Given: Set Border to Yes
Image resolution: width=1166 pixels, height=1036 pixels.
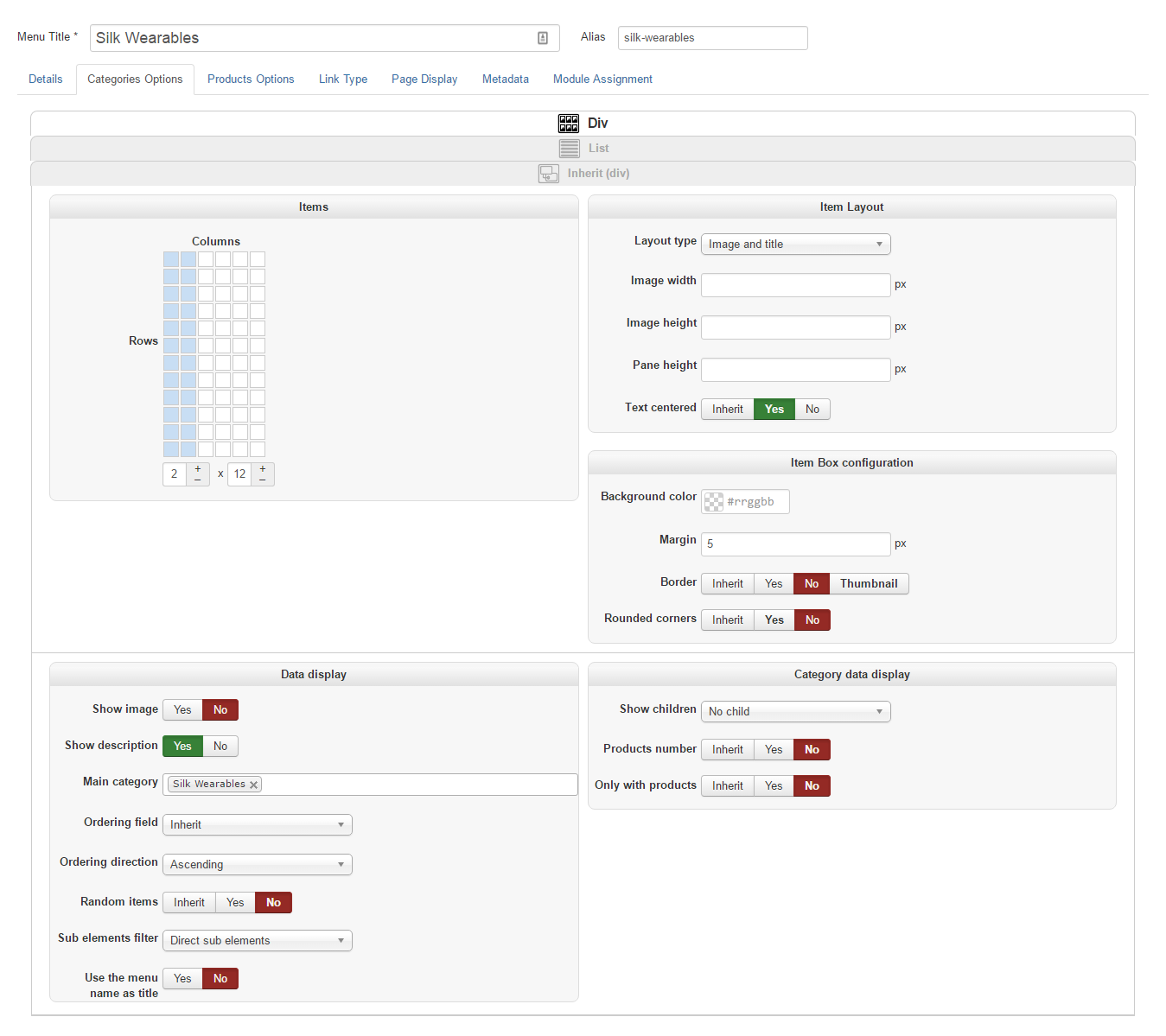Looking at the screenshot, I should click(774, 584).
